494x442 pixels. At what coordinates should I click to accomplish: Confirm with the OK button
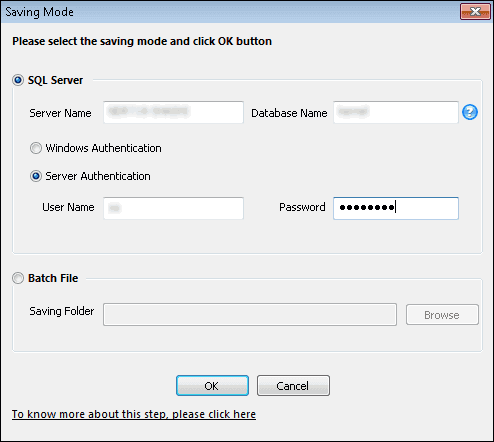click(x=212, y=386)
